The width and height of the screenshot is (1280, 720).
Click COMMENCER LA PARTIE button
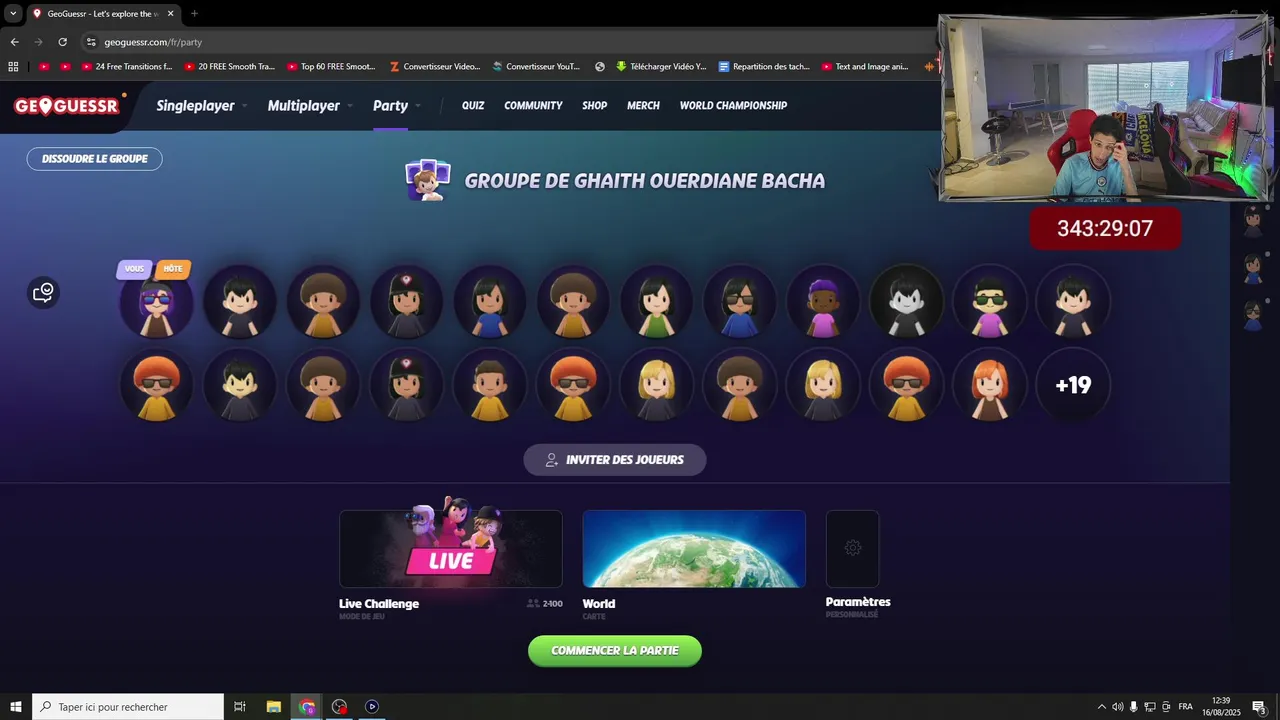pos(615,651)
